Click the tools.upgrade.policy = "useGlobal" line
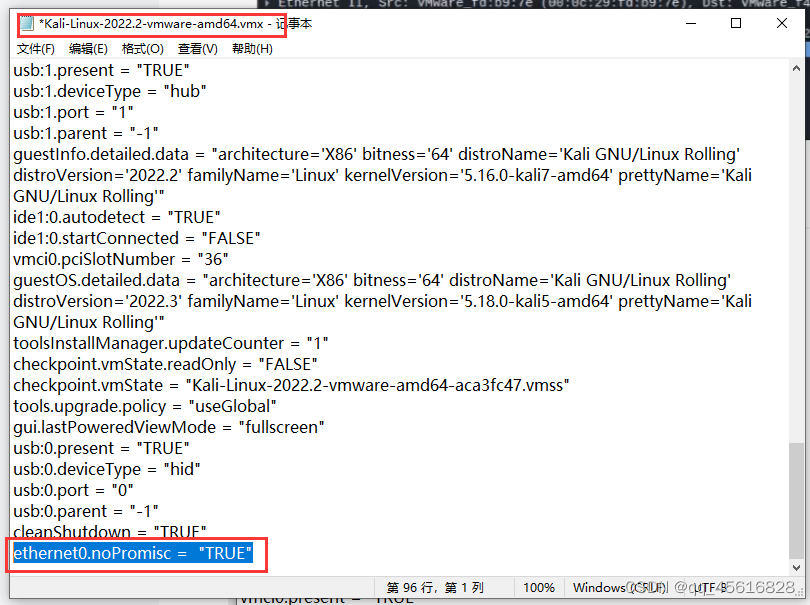810x605 pixels. [x=145, y=407]
